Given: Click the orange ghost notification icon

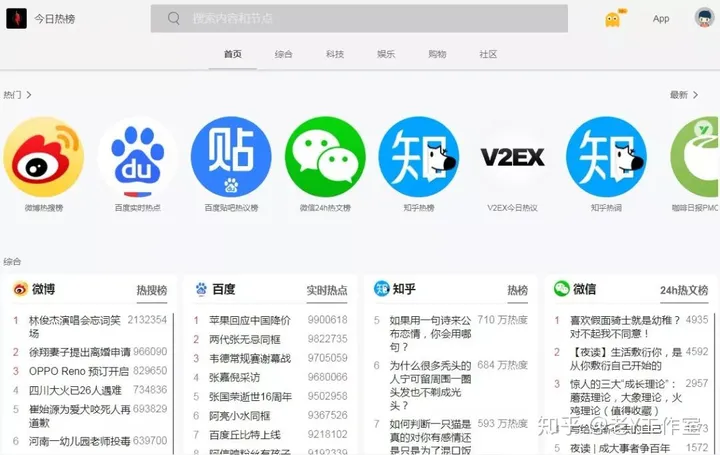Looking at the screenshot, I should tap(613, 19).
